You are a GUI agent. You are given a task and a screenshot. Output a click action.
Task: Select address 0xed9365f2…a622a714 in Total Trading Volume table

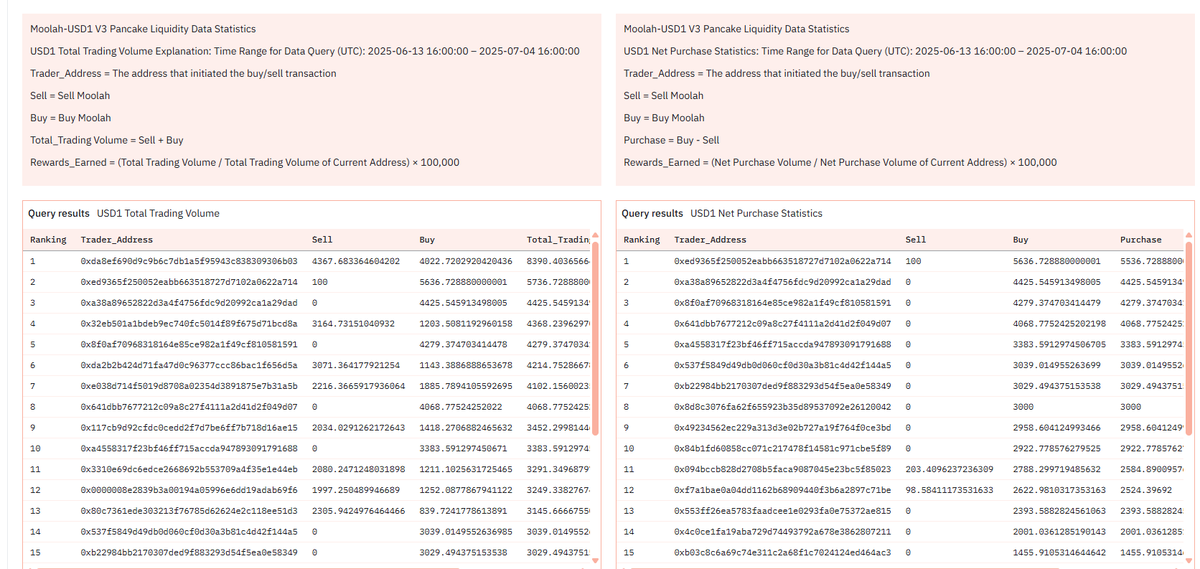click(x=189, y=282)
